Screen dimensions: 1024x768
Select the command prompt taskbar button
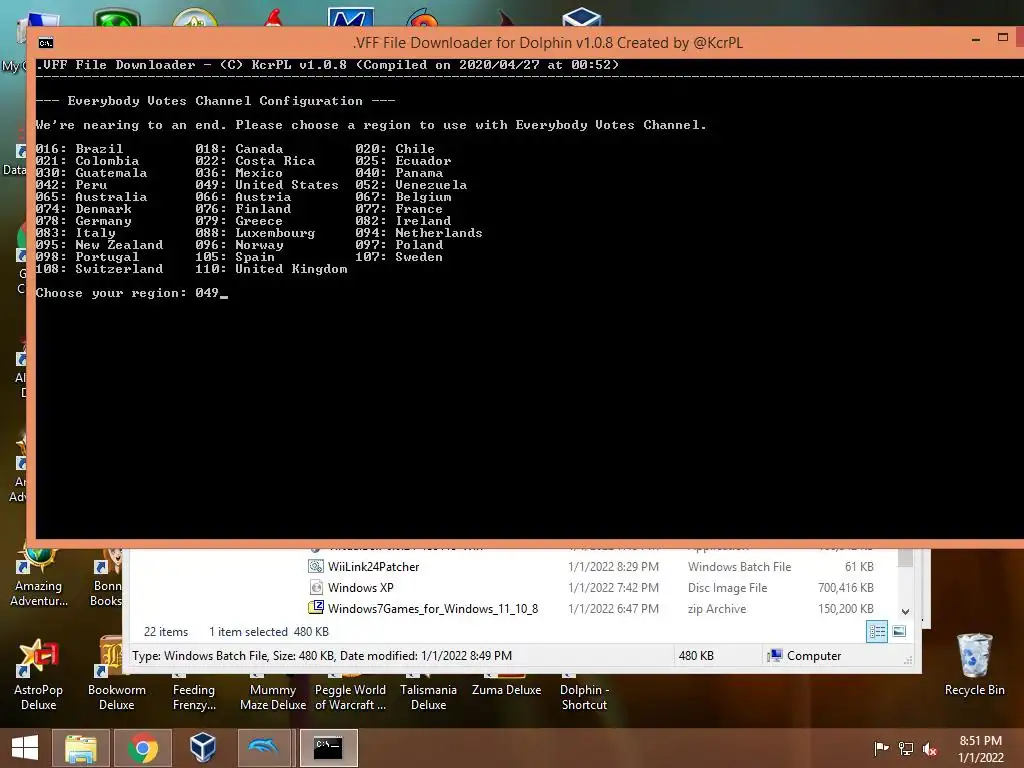[328, 748]
